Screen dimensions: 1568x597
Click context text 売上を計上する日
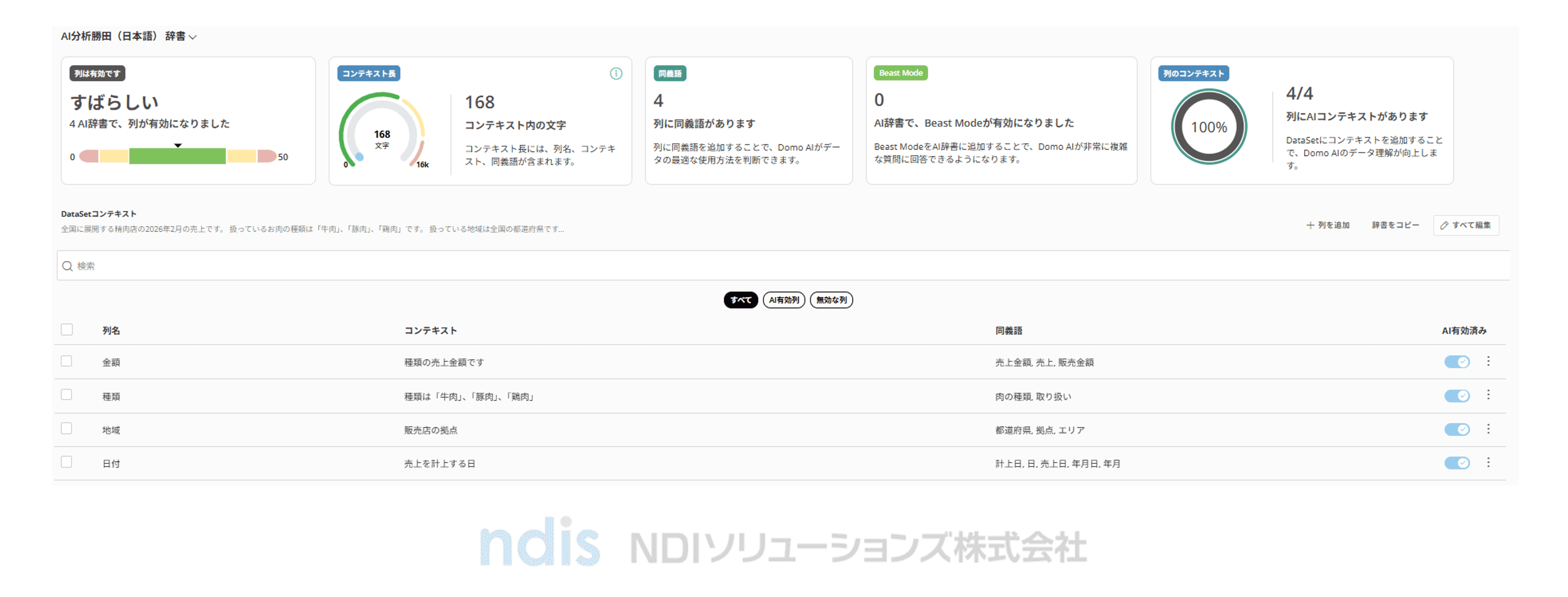coord(439,464)
